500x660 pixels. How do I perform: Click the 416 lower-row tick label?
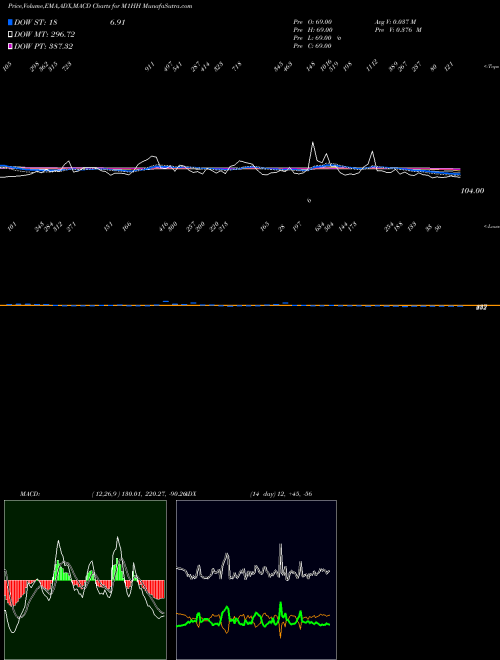pos(164,226)
